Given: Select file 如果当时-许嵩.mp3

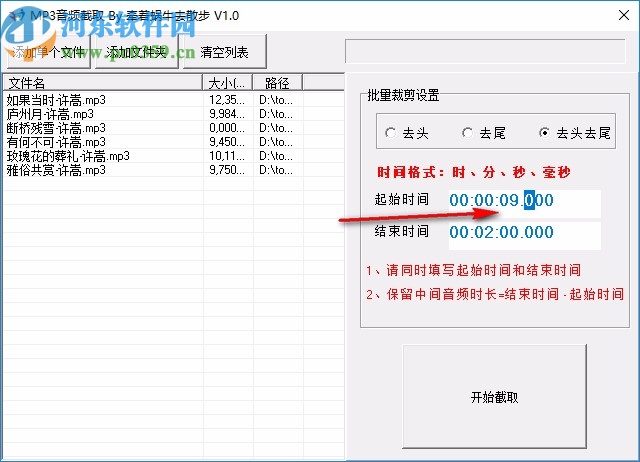Looking at the screenshot, I should tap(56, 100).
